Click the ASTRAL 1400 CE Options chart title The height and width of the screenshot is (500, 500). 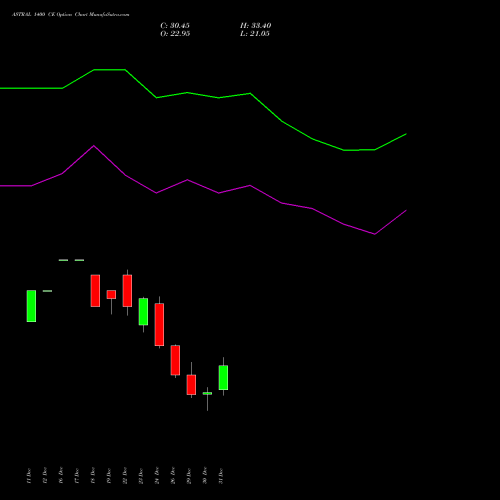(70, 15)
